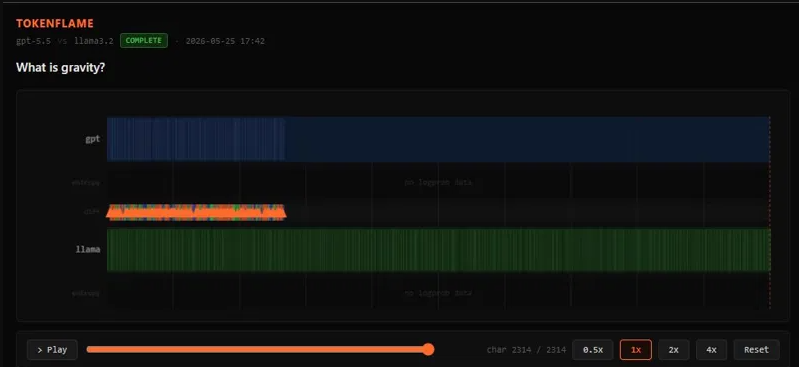This screenshot has width=799, height=367.
Task: Click the orange diff flame strip
Action: point(196,212)
